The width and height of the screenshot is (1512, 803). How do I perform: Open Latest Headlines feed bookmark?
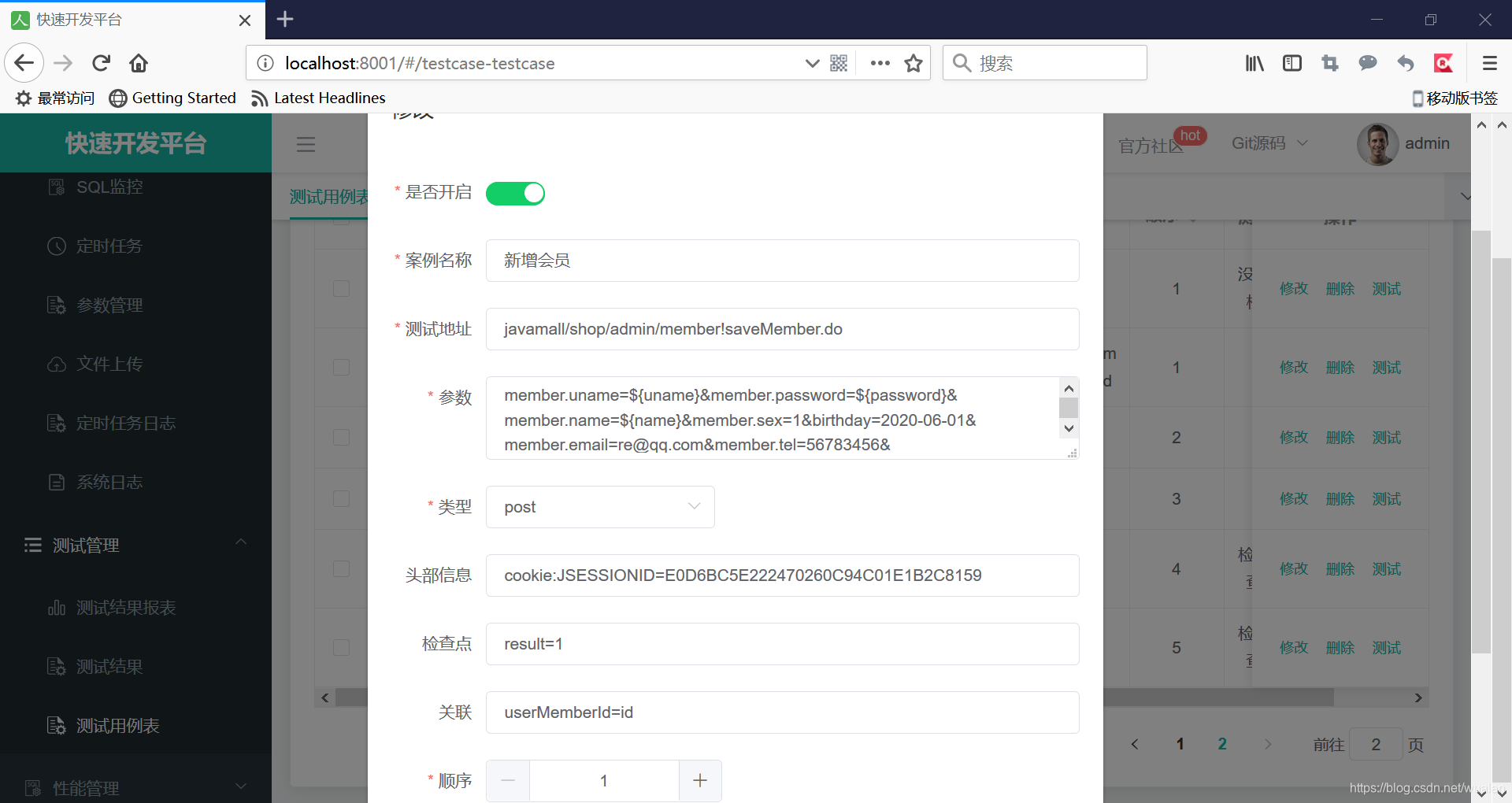coord(318,98)
